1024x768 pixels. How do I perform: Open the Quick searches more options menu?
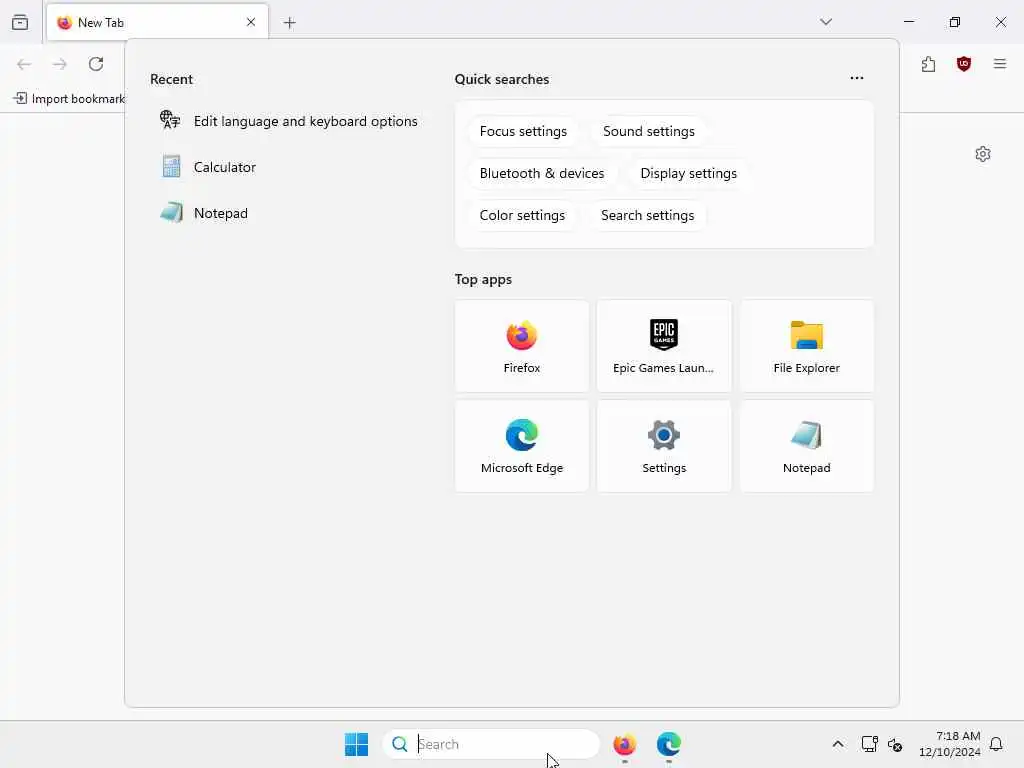coord(857,78)
